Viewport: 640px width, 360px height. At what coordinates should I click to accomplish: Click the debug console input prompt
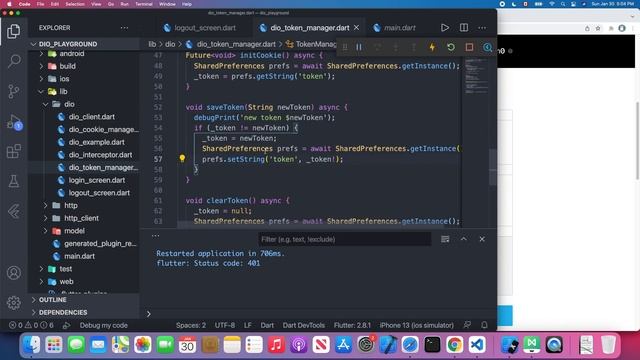tap(318, 314)
